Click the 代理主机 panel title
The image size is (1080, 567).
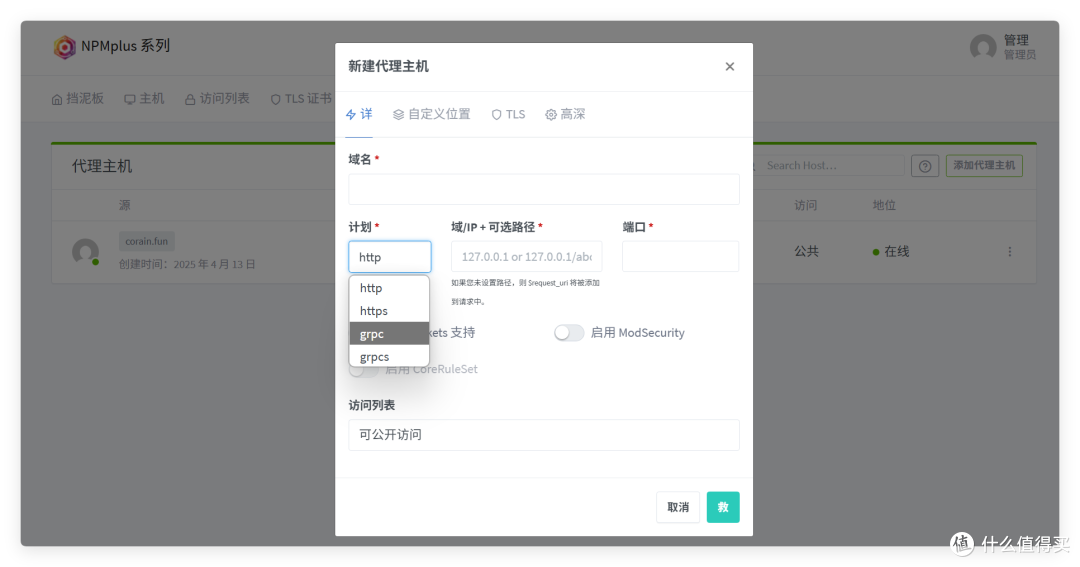point(102,166)
